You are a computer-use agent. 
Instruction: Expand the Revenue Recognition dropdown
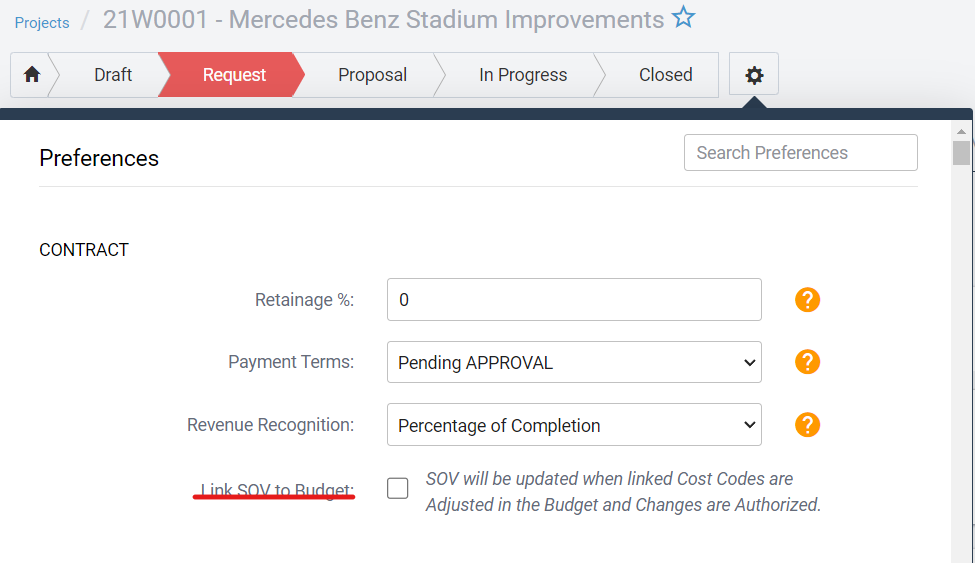[x=574, y=425]
